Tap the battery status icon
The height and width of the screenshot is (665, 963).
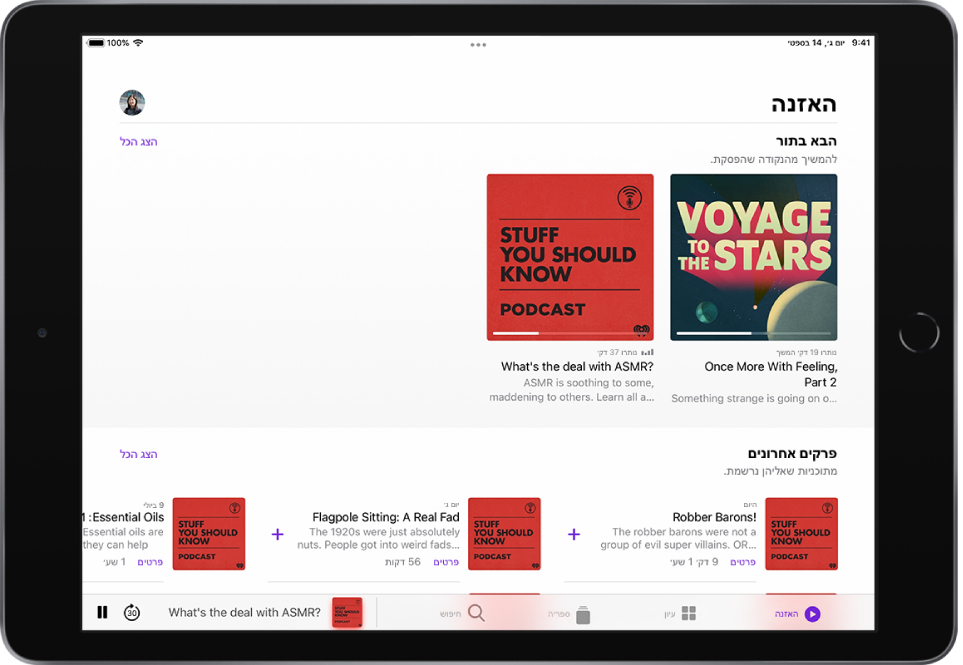pos(96,43)
